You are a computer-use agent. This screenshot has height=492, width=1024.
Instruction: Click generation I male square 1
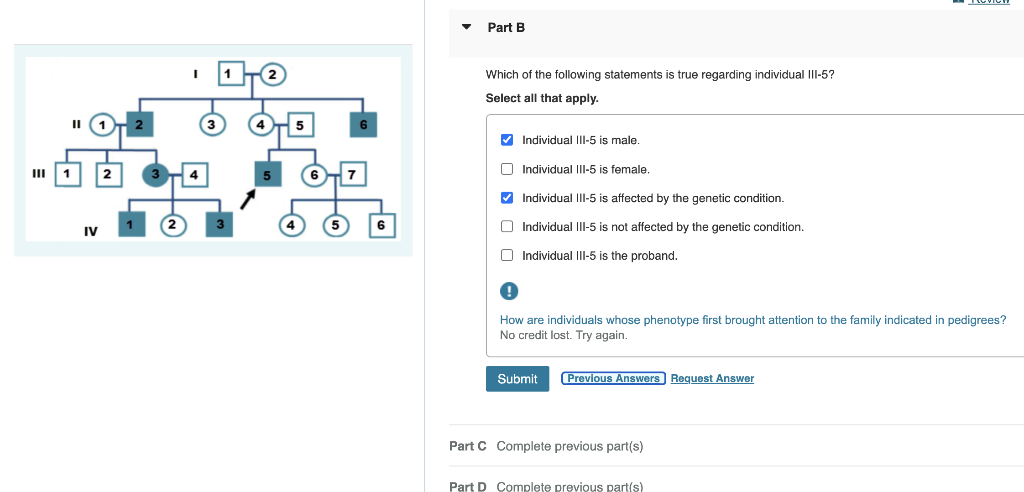click(x=230, y=74)
